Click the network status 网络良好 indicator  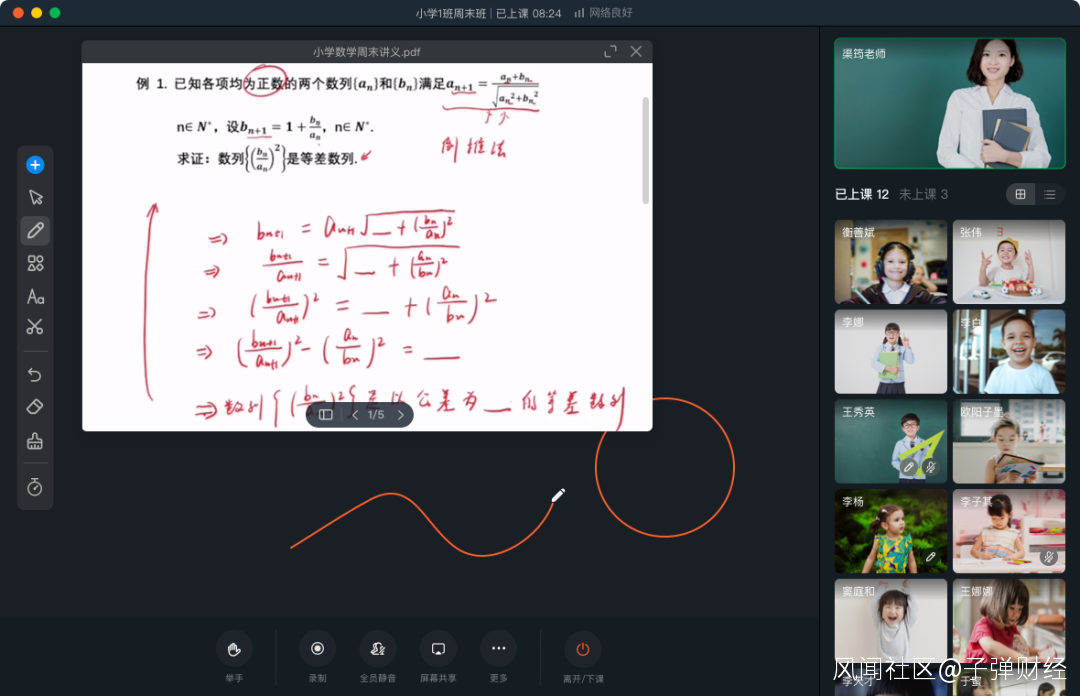coord(603,13)
